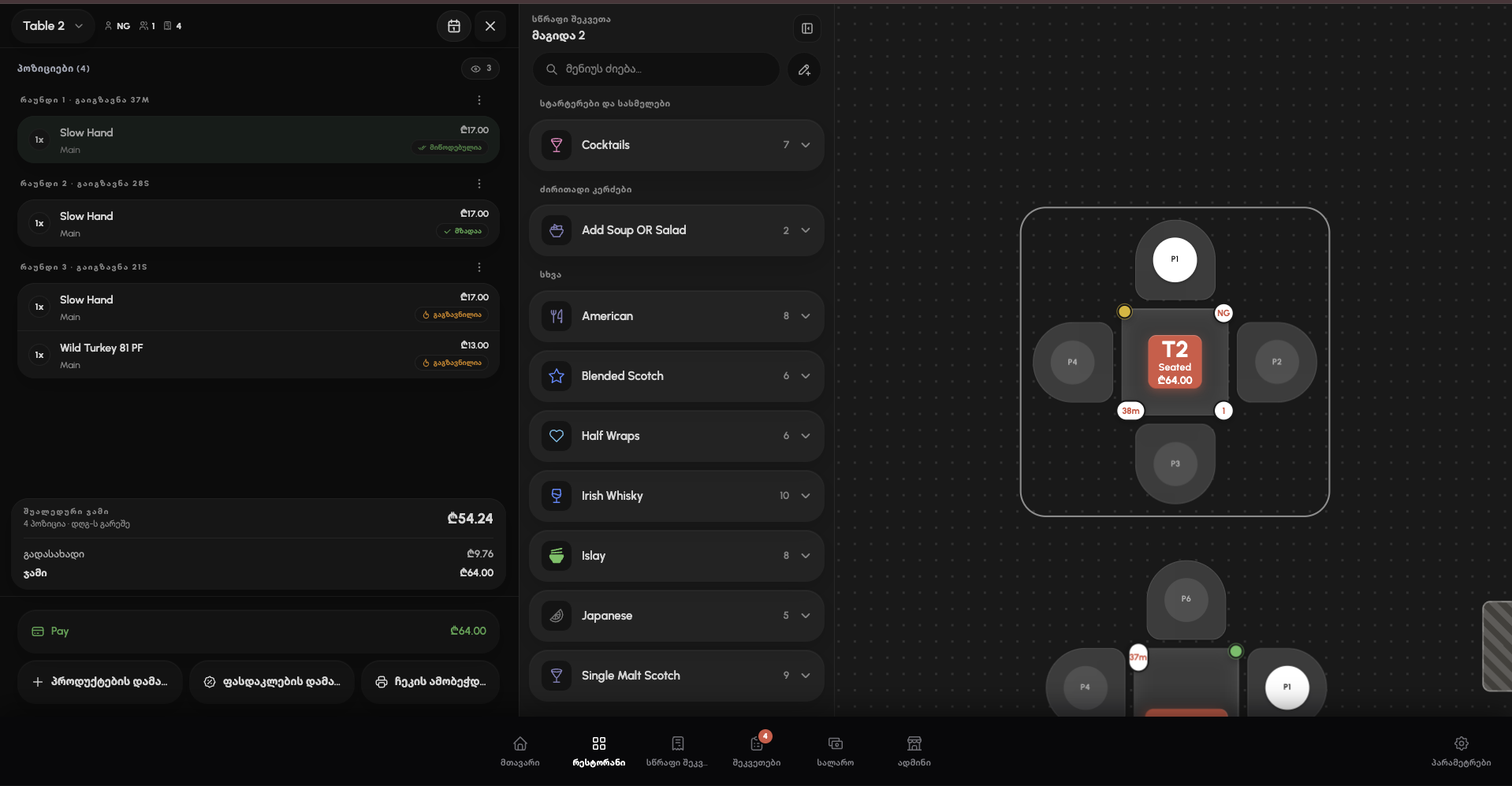Click the add discount button
Viewport: 1512px width, 786px height.
pos(272,682)
